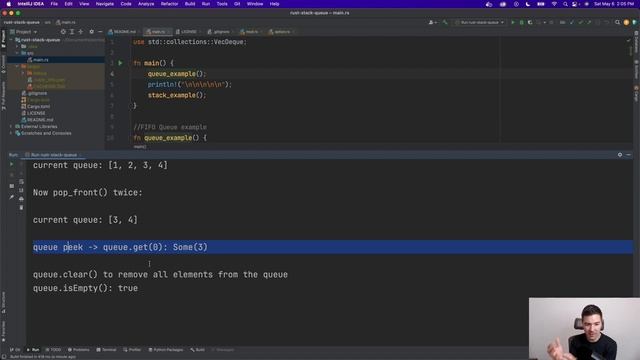This screenshot has height=360, width=640.
Task: Click the highlighted 'queue peek' console line
Action: point(333,247)
